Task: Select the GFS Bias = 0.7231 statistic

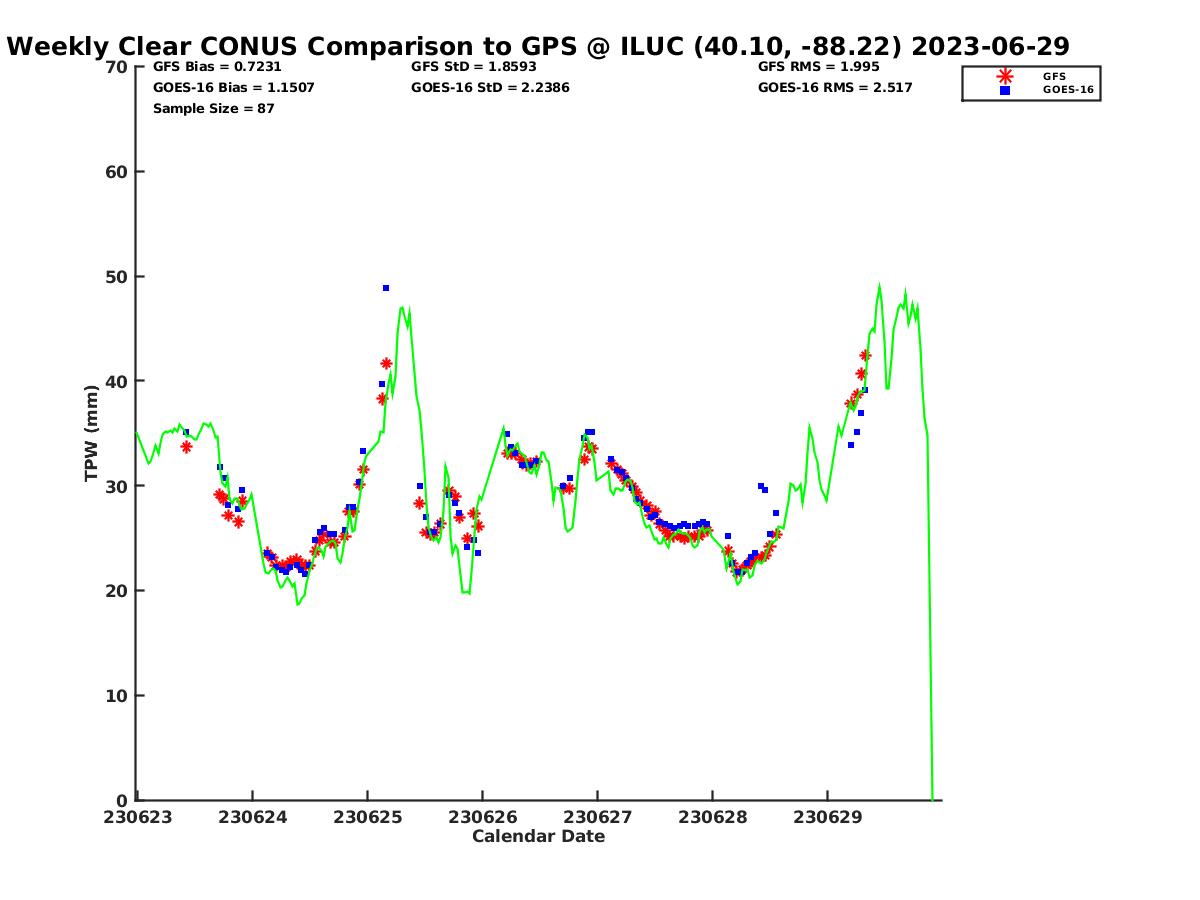Action: (210, 67)
